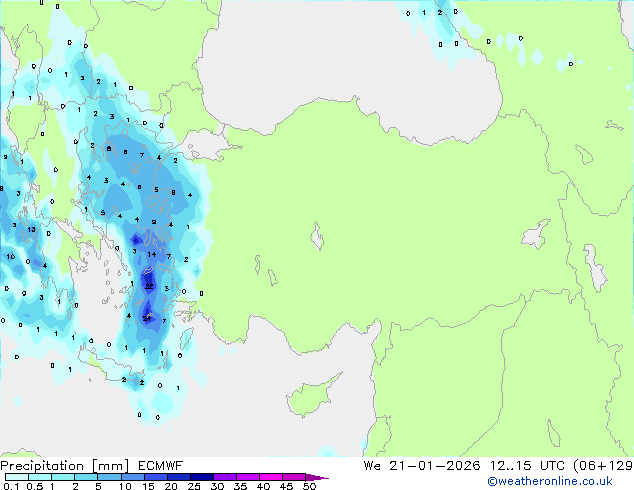Click the 40–45 mm magenta swatch
Image resolution: width=634 pixels, height=490 pixels.
[271, 477]
